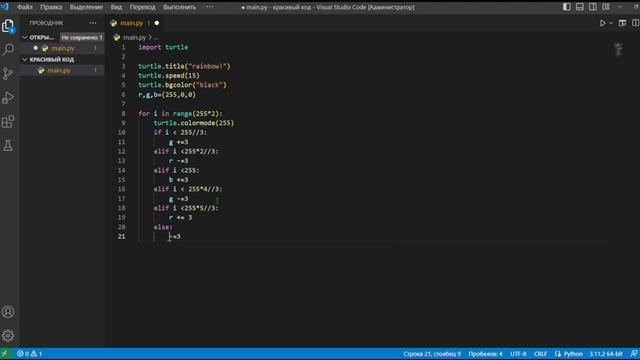Image resolution: width=640 pixels, height=360 pixels.
Task: Open the Source Control view
Action: pyautogui.click(x=8, y=73)
